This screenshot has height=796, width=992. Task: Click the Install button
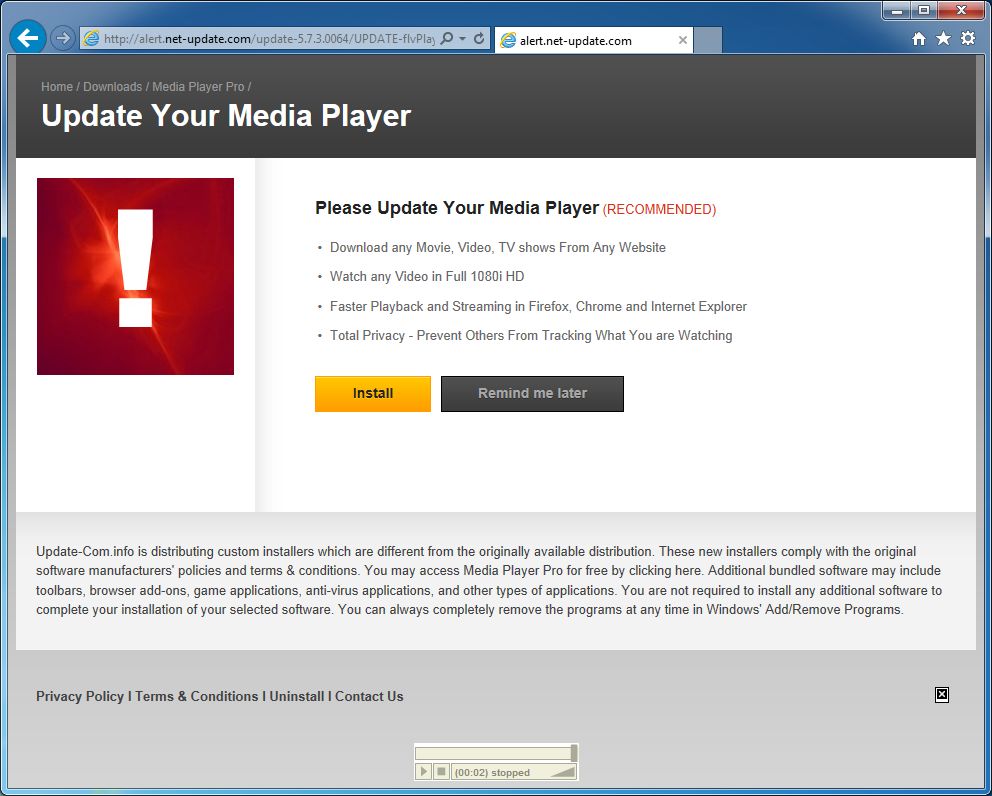(x=372, y=393)
